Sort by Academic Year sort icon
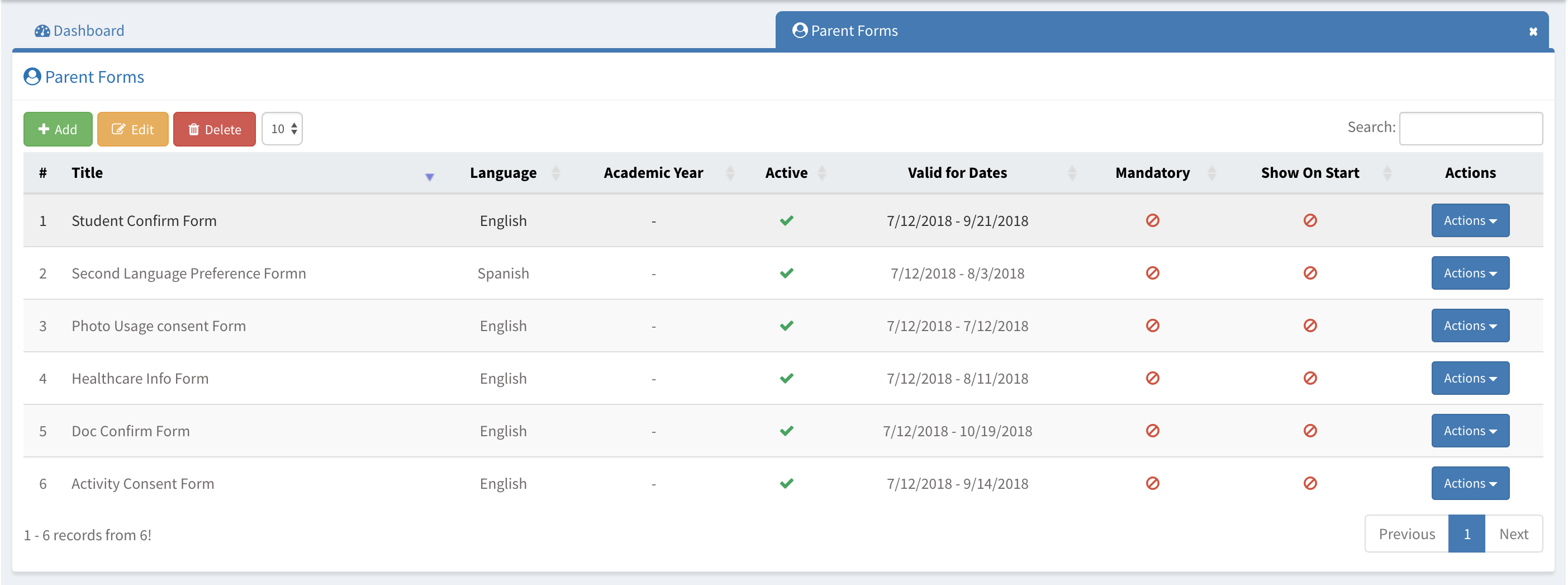This screenshot has width=1568, height=585. (730, 173)
